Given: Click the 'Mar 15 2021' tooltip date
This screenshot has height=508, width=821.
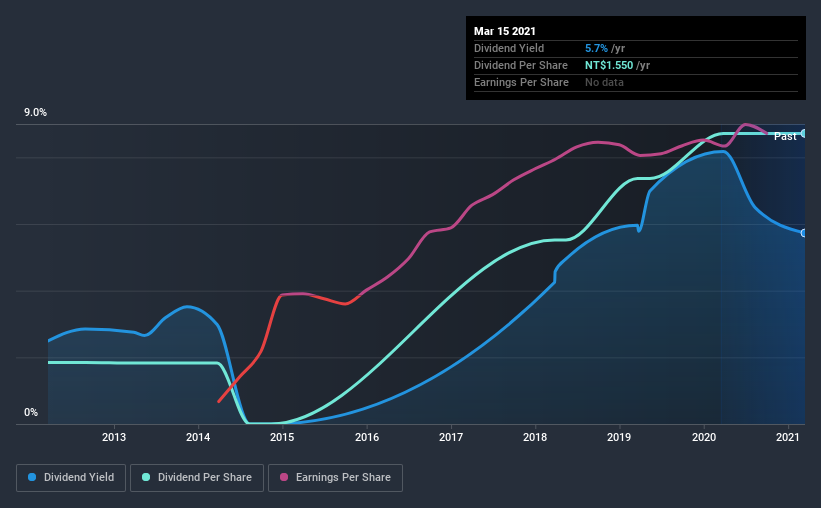Looking at the screenshot, I should (x=505, y=31).
